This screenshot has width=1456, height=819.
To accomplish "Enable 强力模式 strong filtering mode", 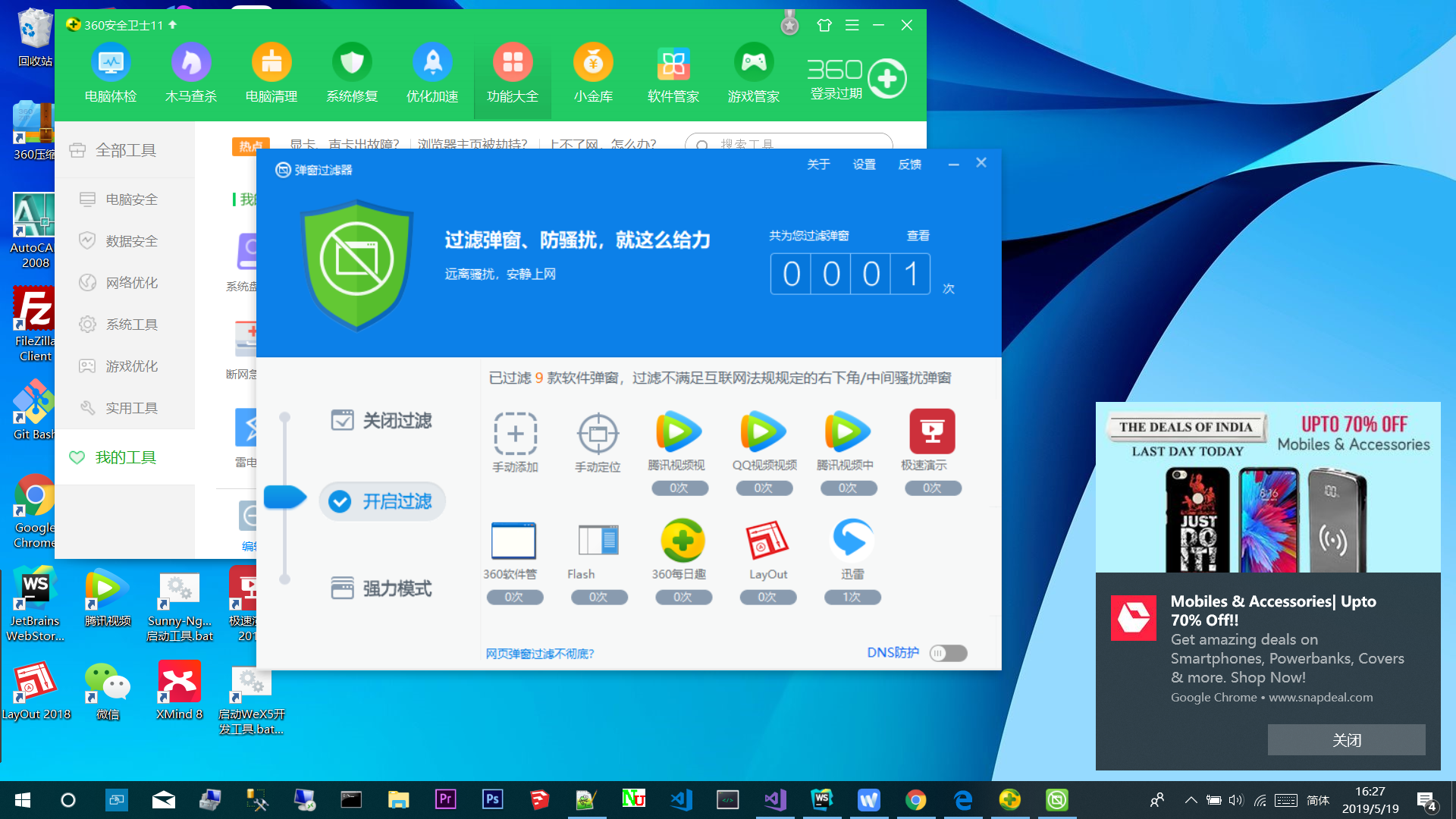I will [x=381, y=588].
